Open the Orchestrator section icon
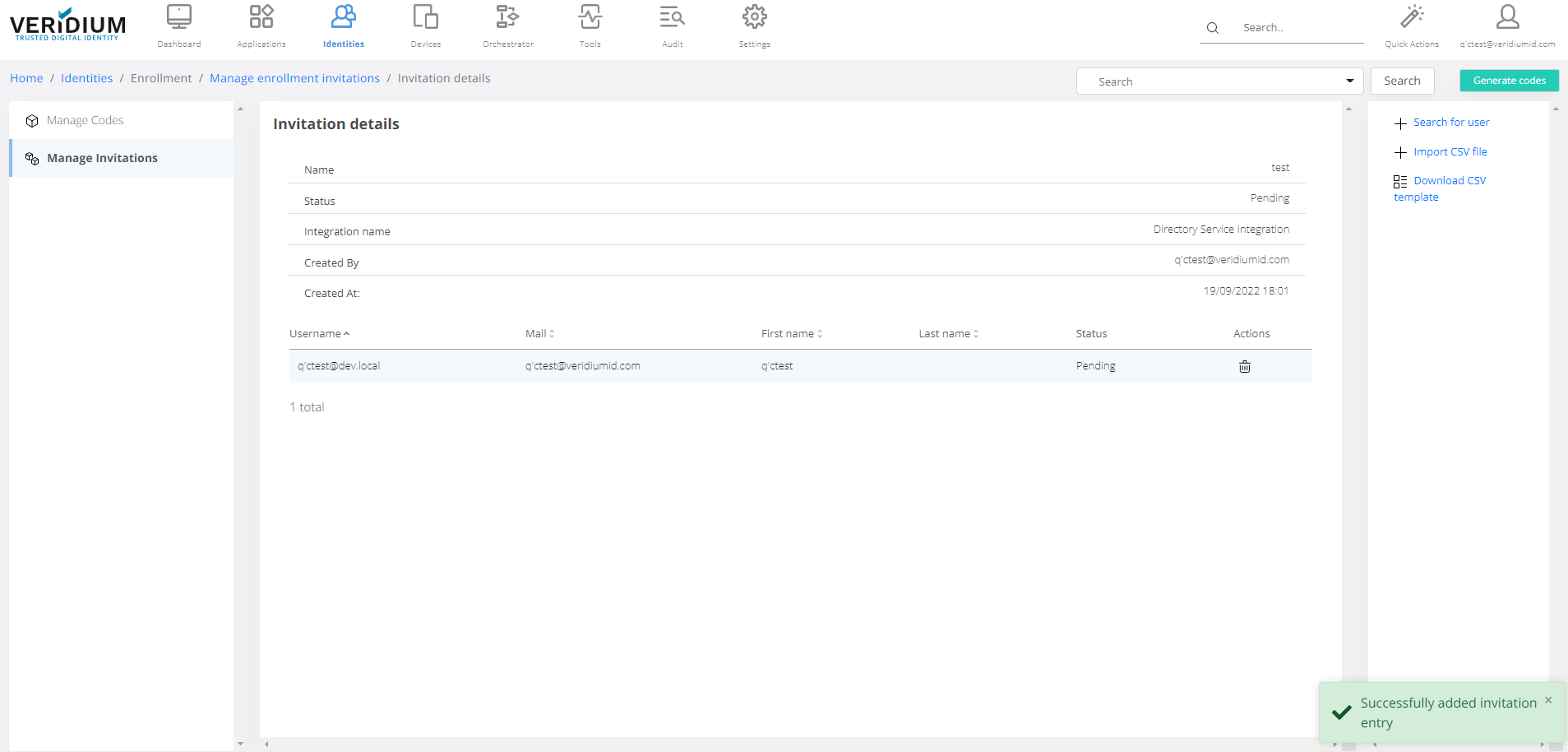The image size is (1568, 752). (x=507, y=17)
